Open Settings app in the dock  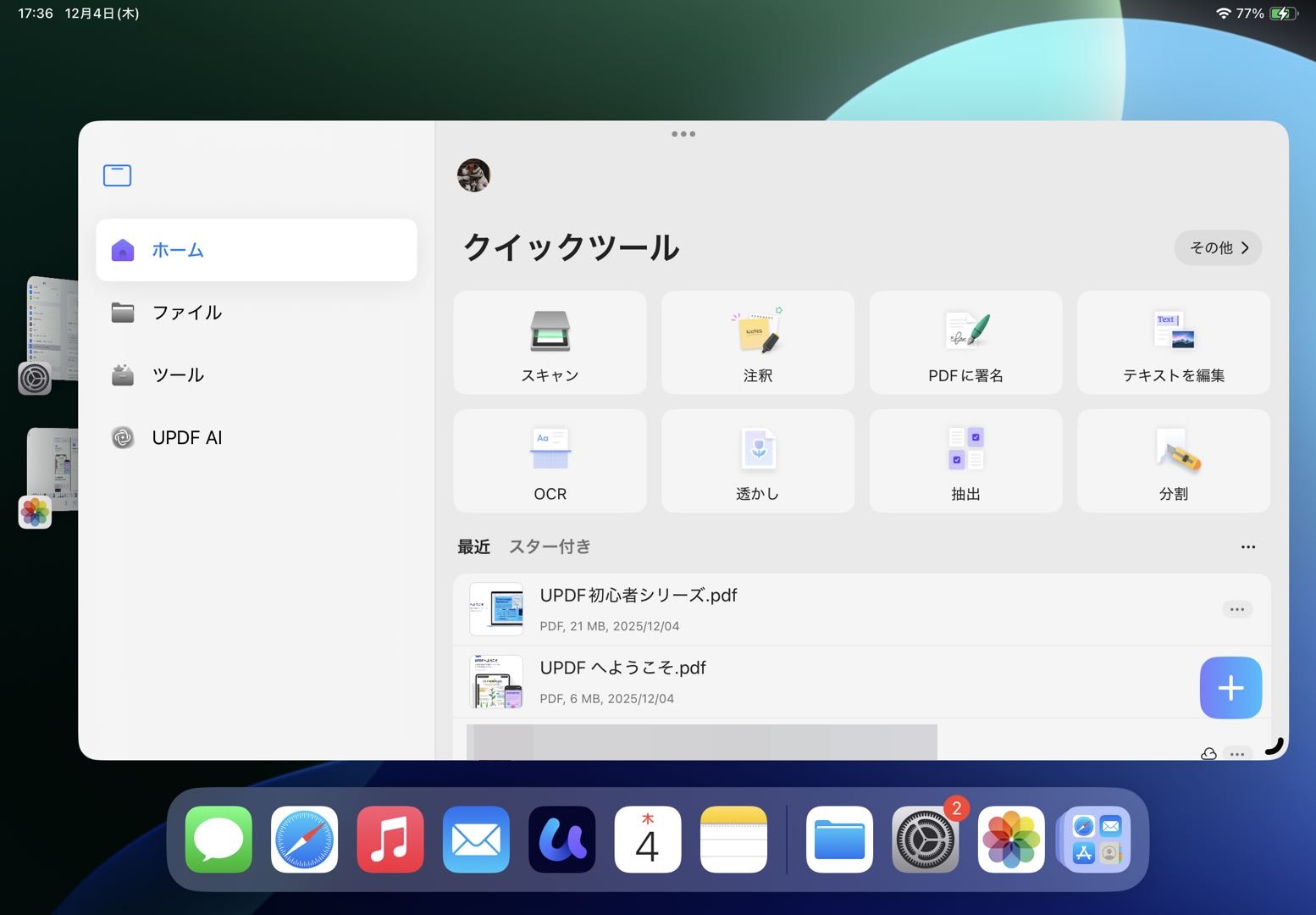click(x=926, y=840)
